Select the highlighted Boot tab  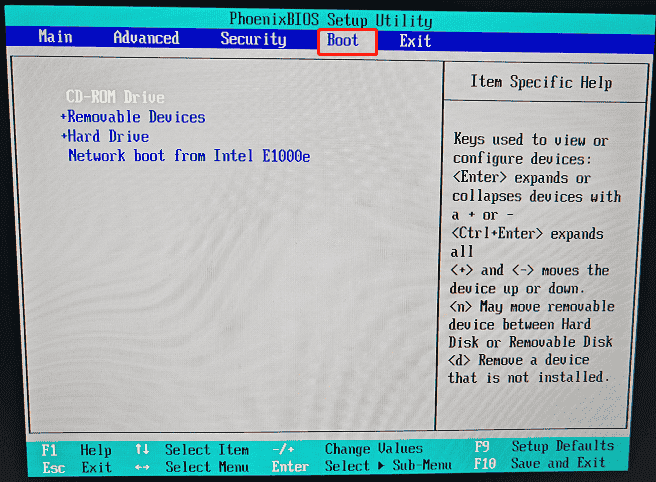click(343, 41)
